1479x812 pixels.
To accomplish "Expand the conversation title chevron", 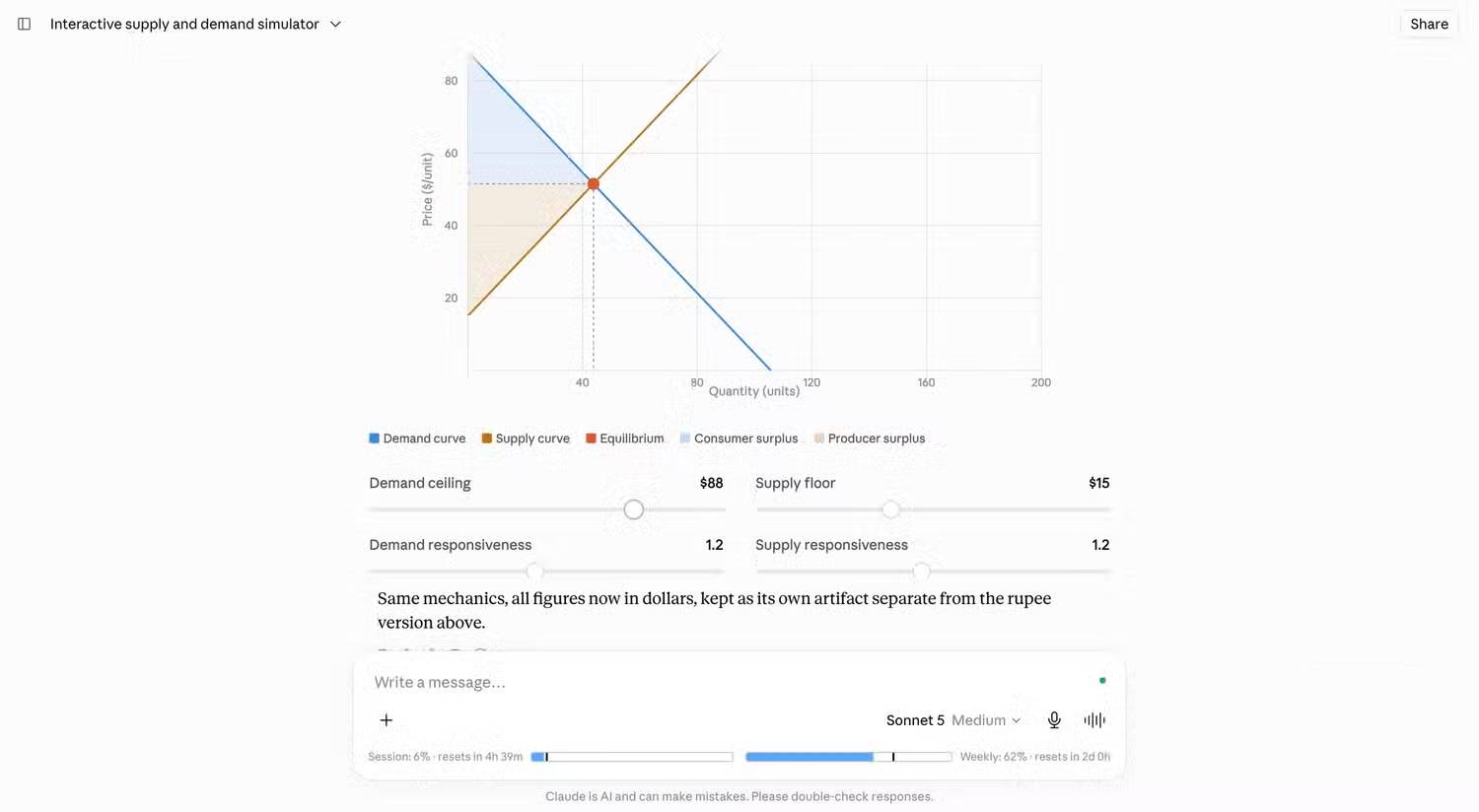I will (x=335, y=24).
